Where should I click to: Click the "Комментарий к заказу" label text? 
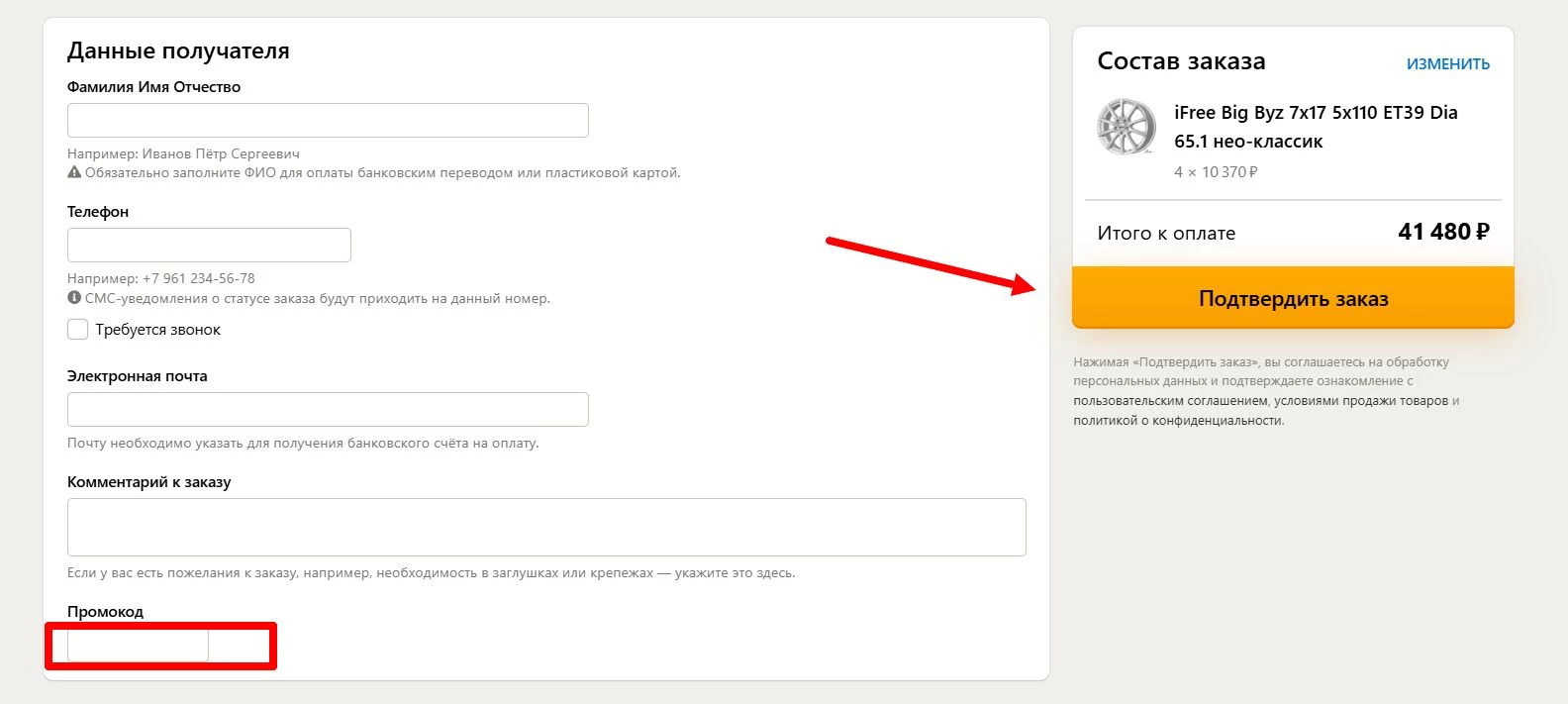148,482
